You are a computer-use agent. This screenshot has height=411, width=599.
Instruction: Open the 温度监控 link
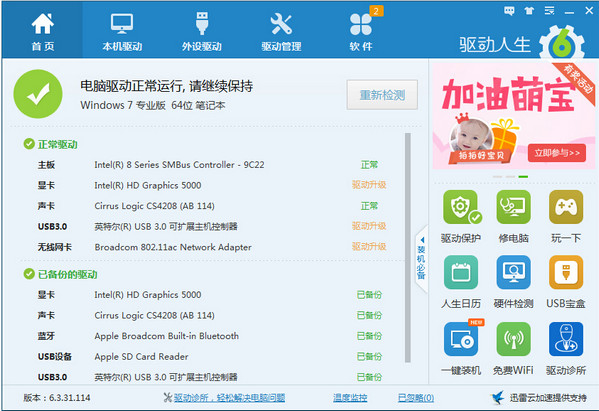[350, 398]
